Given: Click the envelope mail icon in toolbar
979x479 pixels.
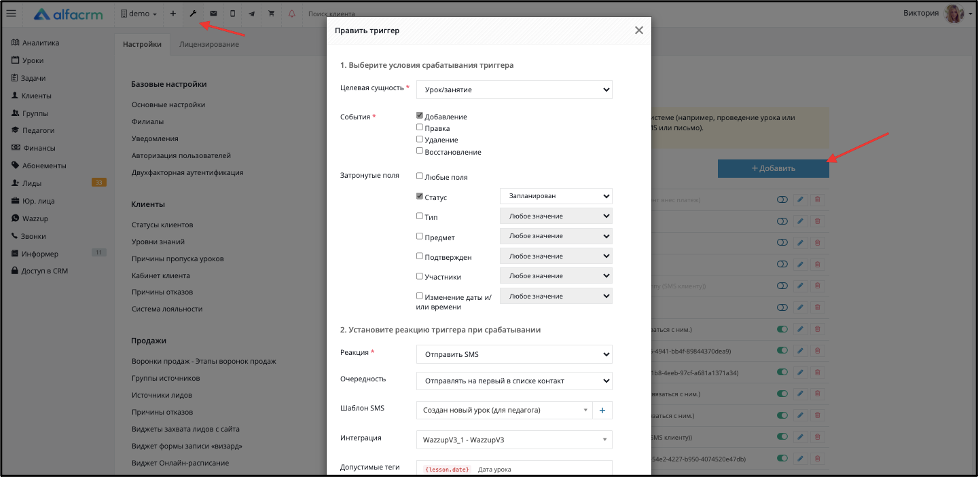Looking at the screenshot, I should pyautogui.click(x=214, y=14).
